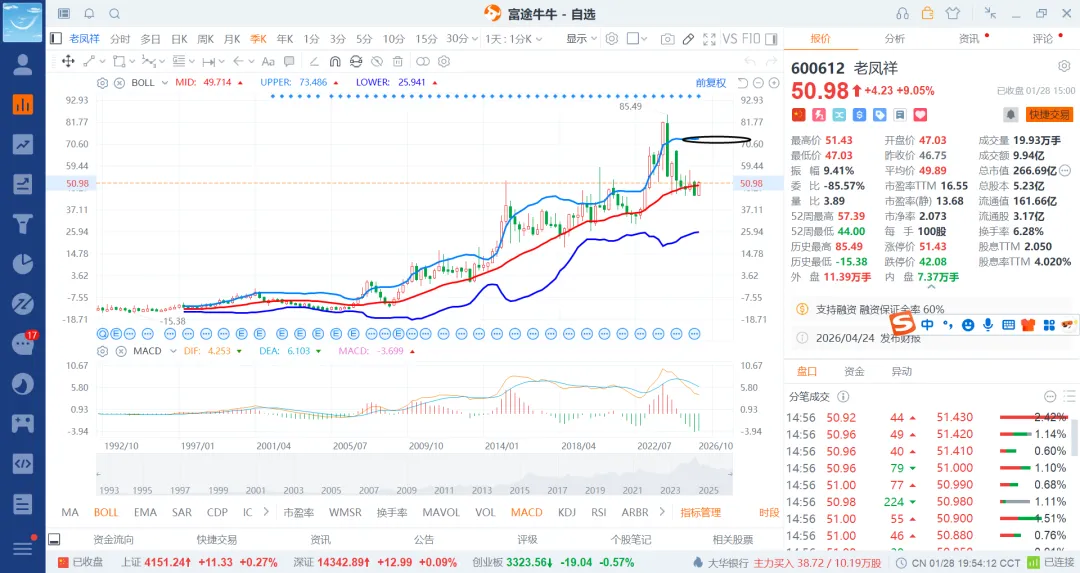The image size is (1080, 573).
Task: Open the code brackets sidebar icon
Action: [x=23, y=463]
